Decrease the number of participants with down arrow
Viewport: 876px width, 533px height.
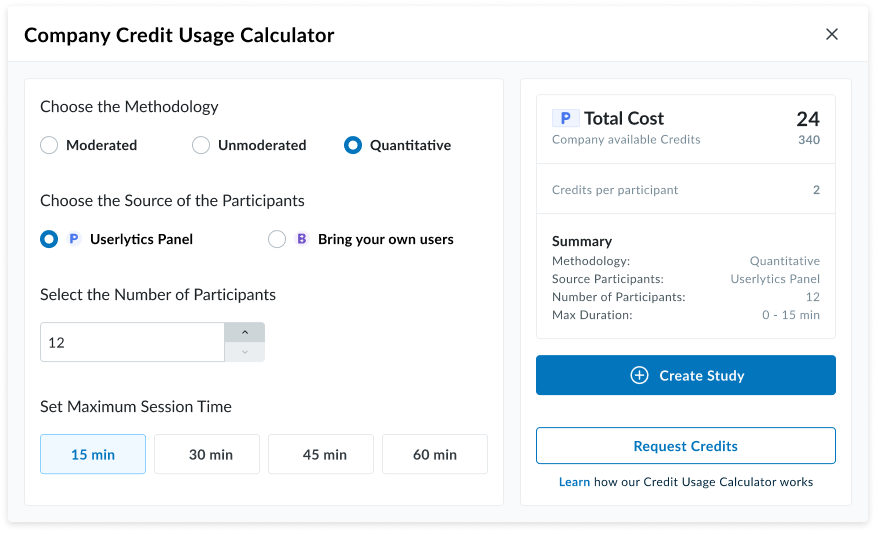pos(245,351)
